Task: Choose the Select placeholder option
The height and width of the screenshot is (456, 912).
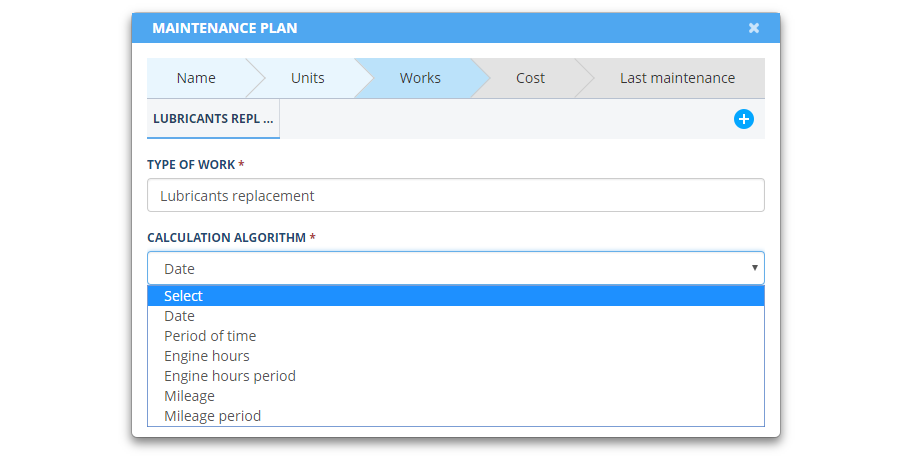Action: [455, 296]
